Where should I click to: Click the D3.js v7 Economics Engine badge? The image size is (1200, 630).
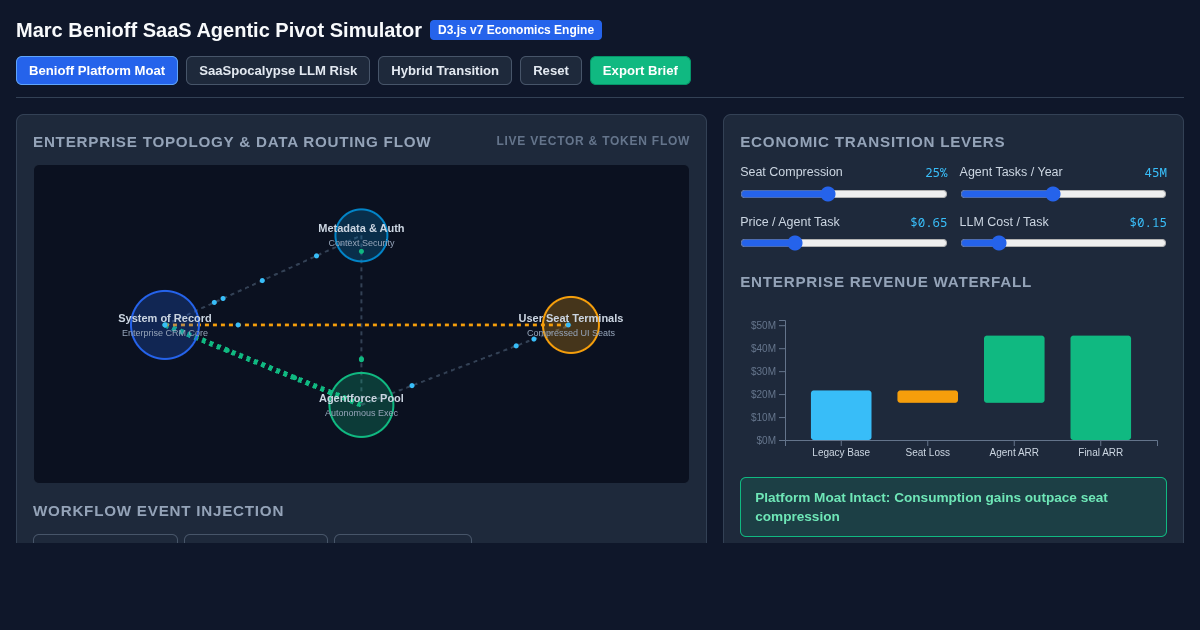click(516, 30)
